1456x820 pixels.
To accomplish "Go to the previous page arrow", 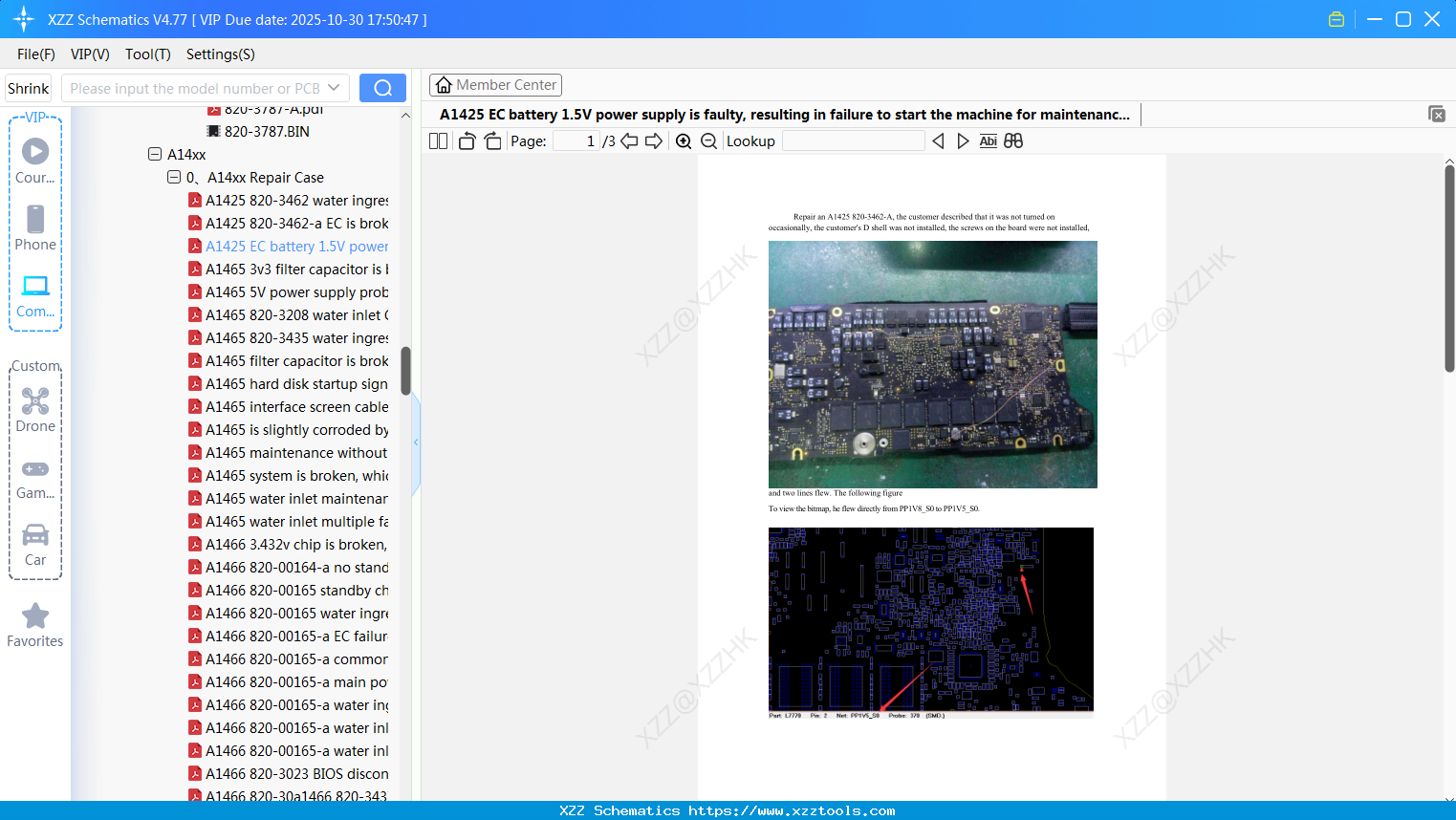I will pyautogui.click(x=629, y=141).
